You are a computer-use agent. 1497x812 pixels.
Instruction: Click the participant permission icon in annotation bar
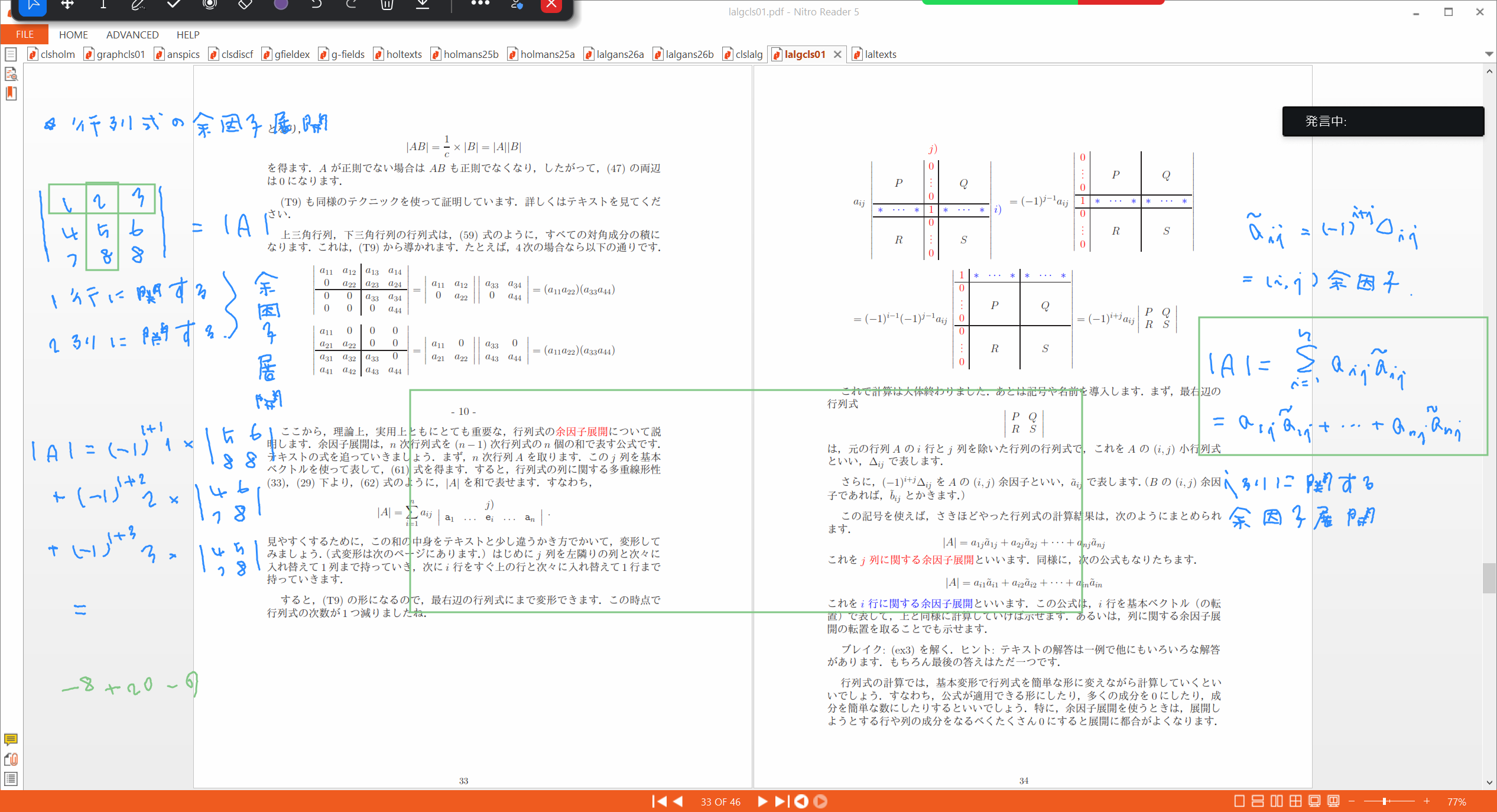[x=517, y=5]
